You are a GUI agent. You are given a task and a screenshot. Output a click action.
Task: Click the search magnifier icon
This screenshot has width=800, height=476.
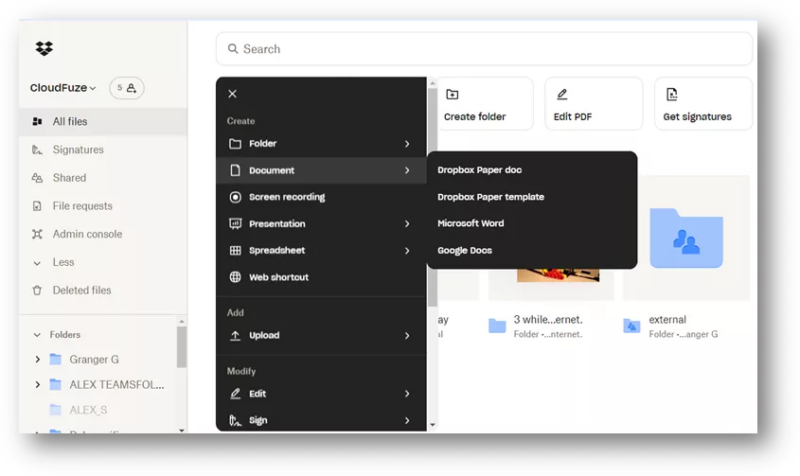point(233,48)
